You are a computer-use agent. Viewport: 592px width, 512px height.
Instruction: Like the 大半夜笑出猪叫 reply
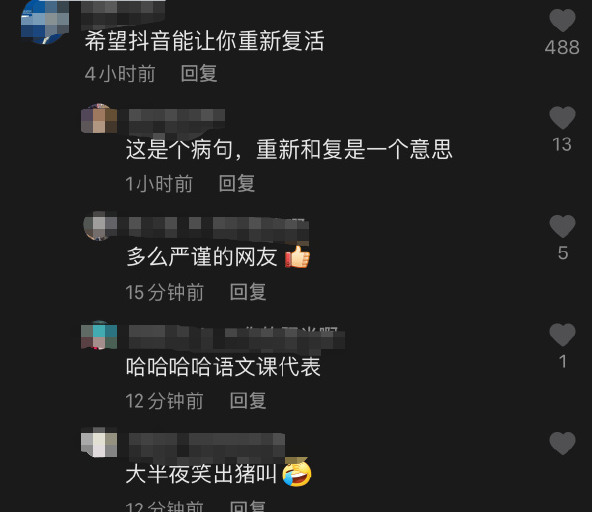tap(562, 443)
